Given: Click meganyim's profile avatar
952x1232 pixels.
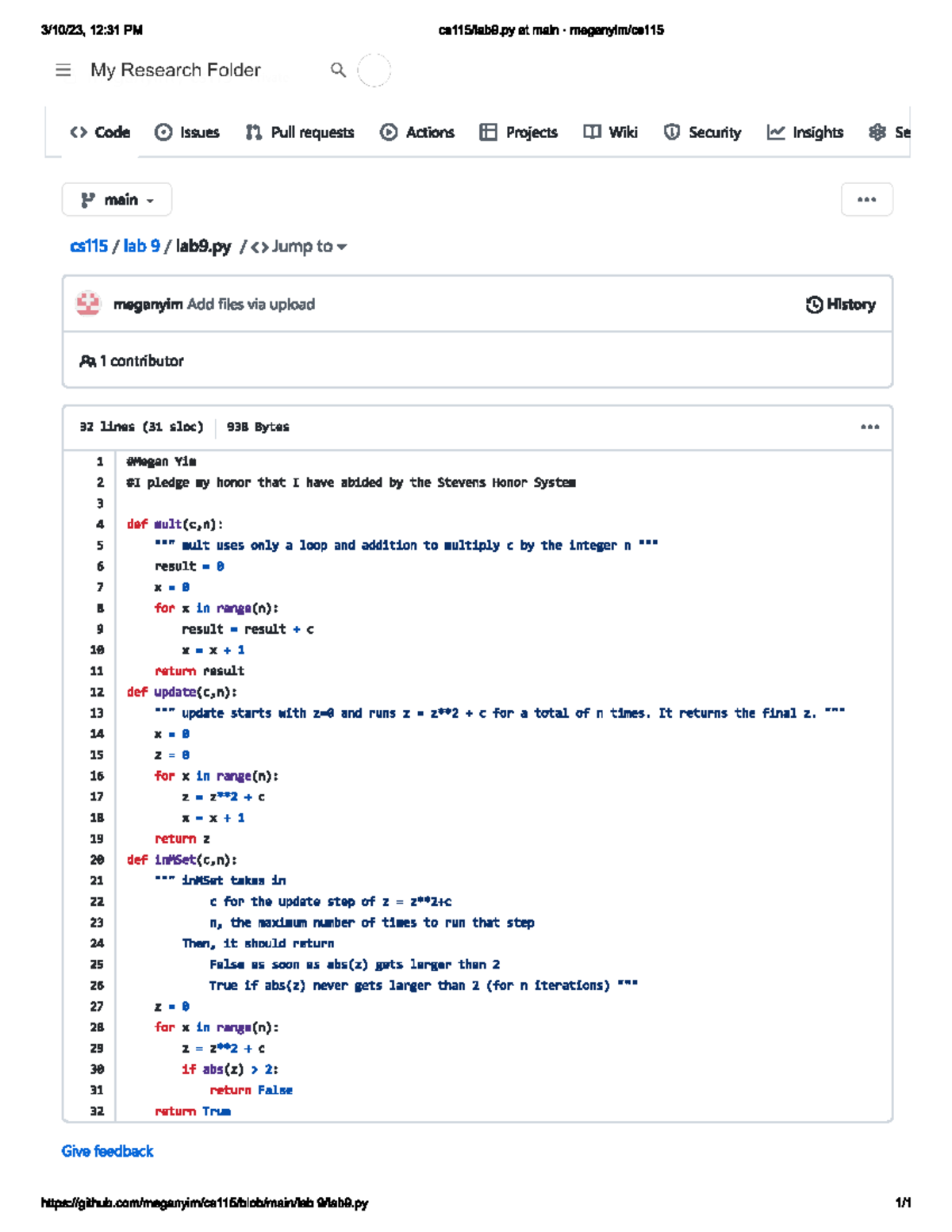Looking at the screenshot, I should 88,304.
